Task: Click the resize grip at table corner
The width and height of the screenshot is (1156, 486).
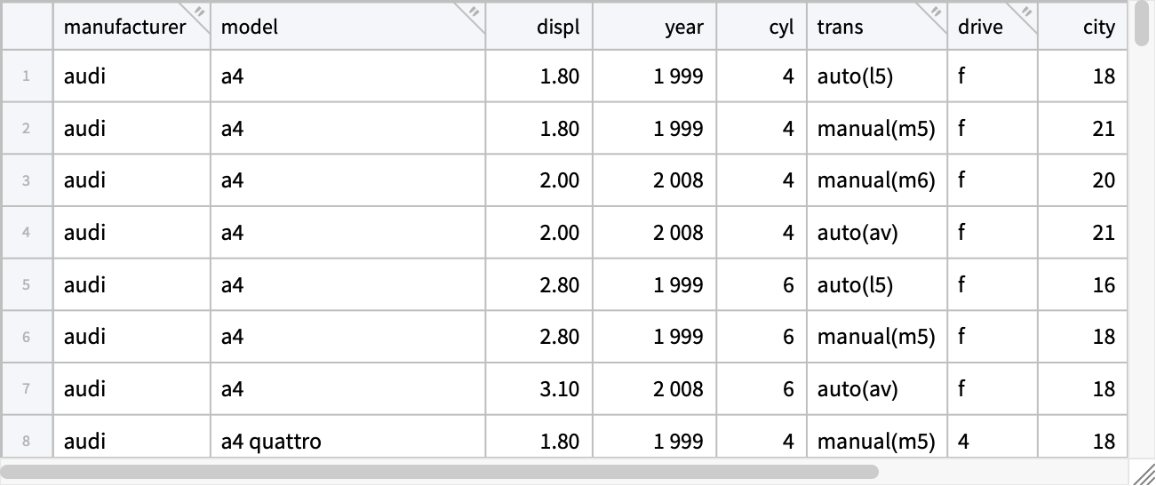Action: pos(1144,474)
